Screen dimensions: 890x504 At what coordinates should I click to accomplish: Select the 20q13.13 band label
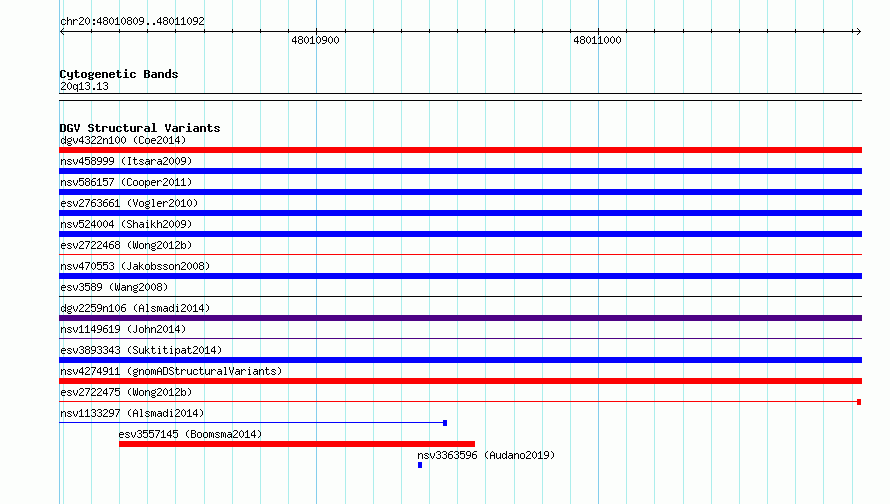[84, 86]
